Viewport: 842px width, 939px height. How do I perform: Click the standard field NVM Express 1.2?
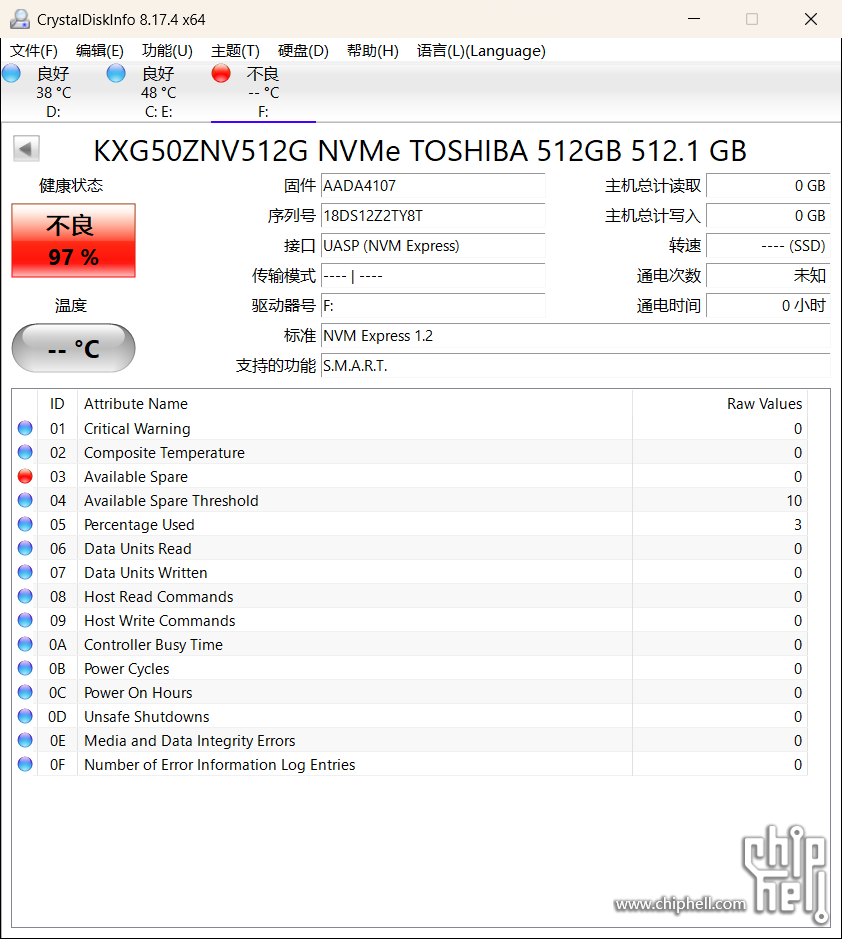(x=576, y=335)
